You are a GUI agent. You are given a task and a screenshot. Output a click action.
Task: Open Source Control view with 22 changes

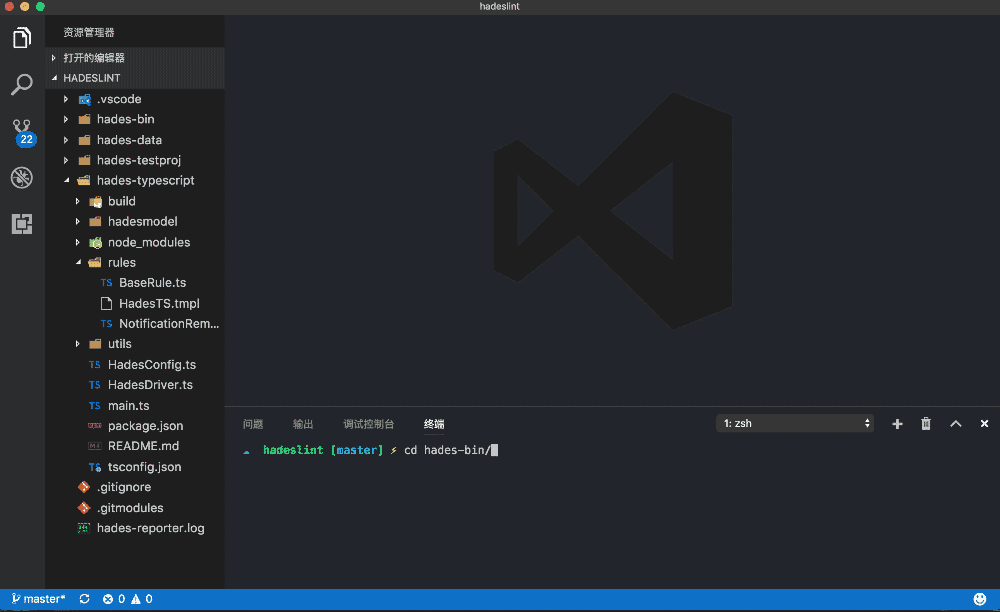pyautogui.click(x=23, y=133)
